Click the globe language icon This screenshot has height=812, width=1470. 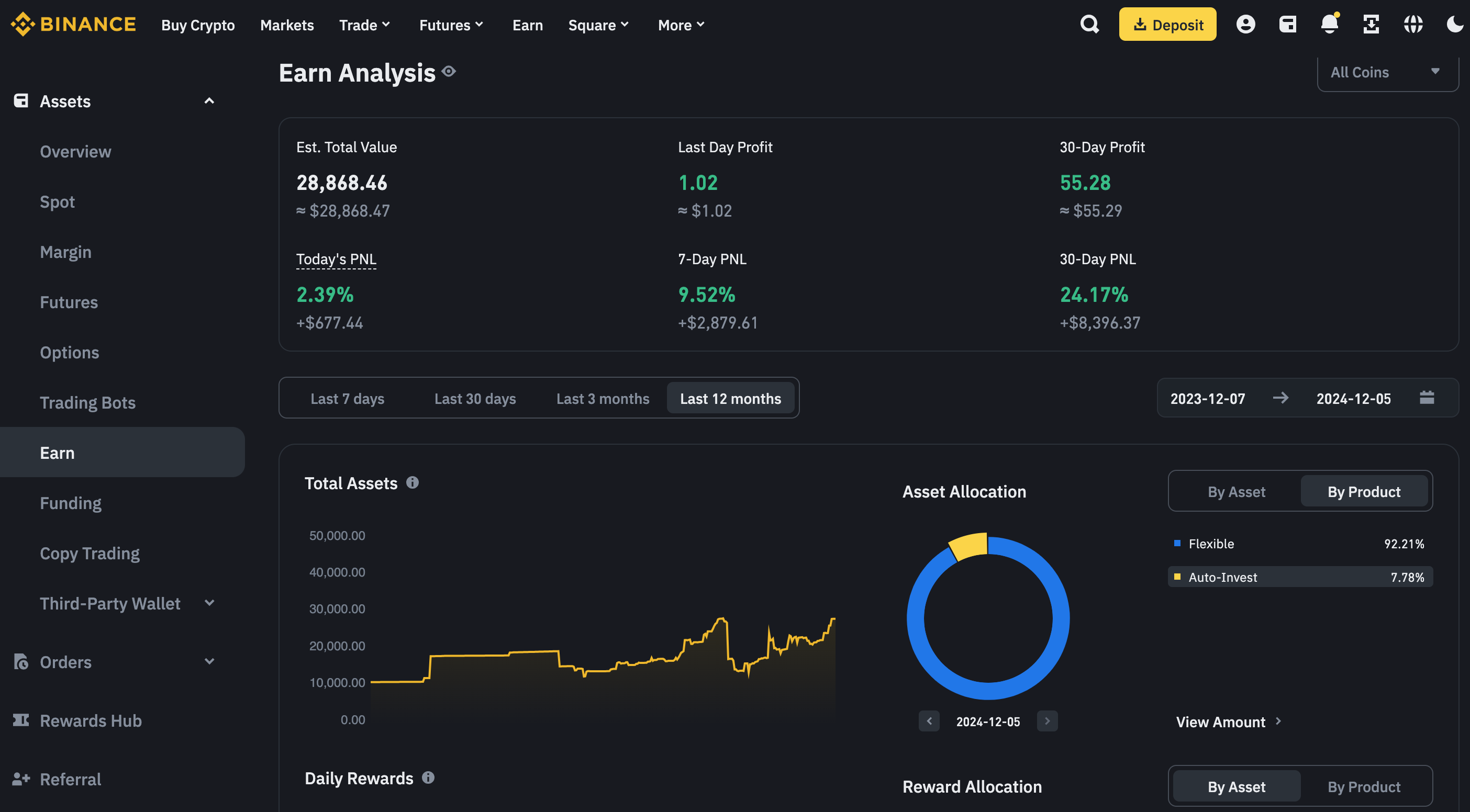1413,25
